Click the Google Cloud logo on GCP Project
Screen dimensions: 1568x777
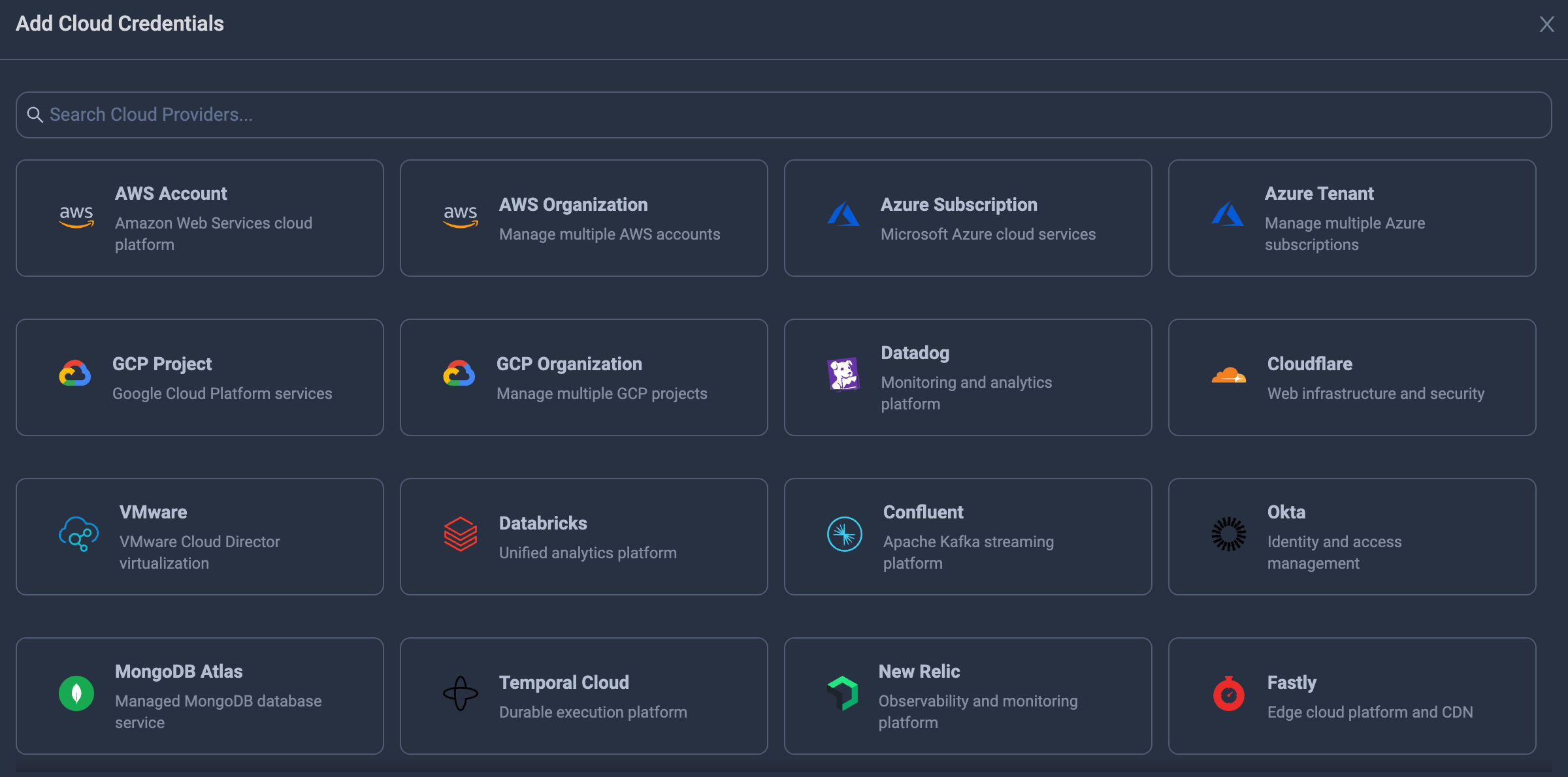(x=75, y=373)
